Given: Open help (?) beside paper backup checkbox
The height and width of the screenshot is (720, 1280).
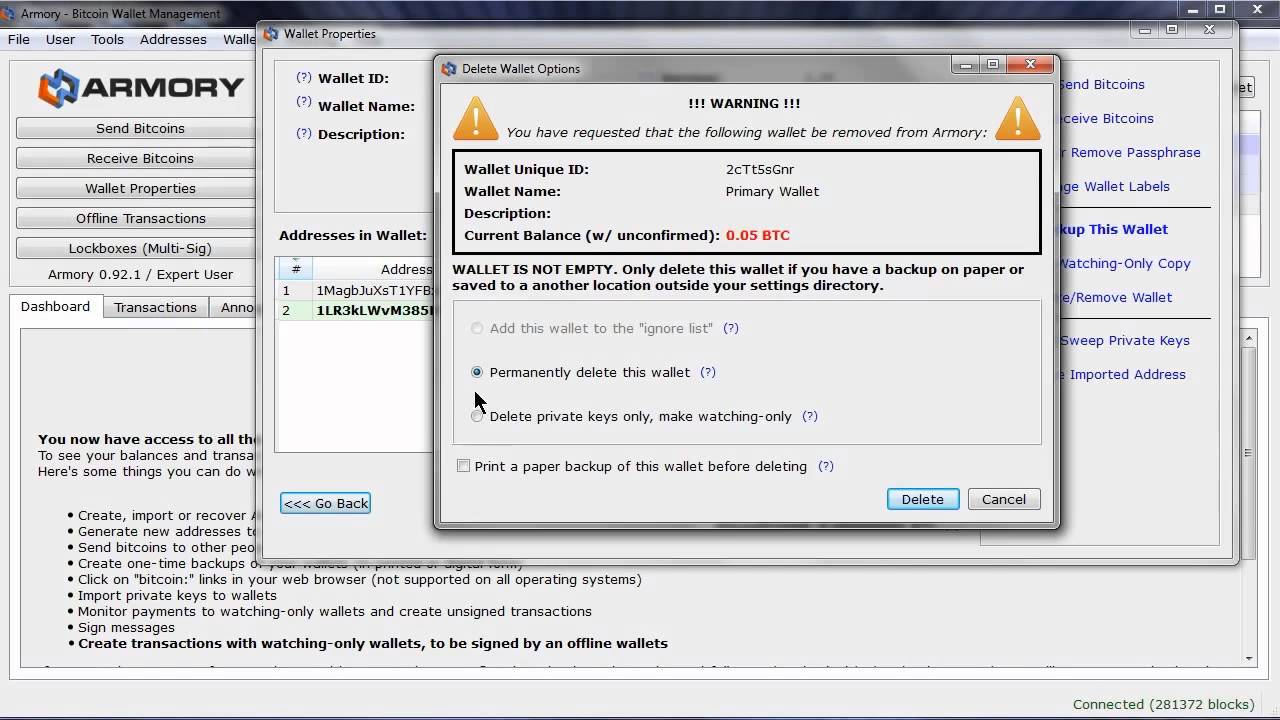Looking at the screenshot, I should [x=826, y=466].
